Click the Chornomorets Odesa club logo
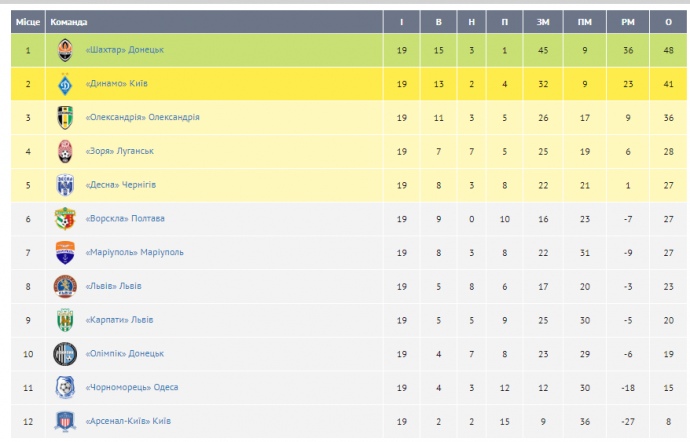690x442 pixels. pyautogui.click(x=65, y=387)
